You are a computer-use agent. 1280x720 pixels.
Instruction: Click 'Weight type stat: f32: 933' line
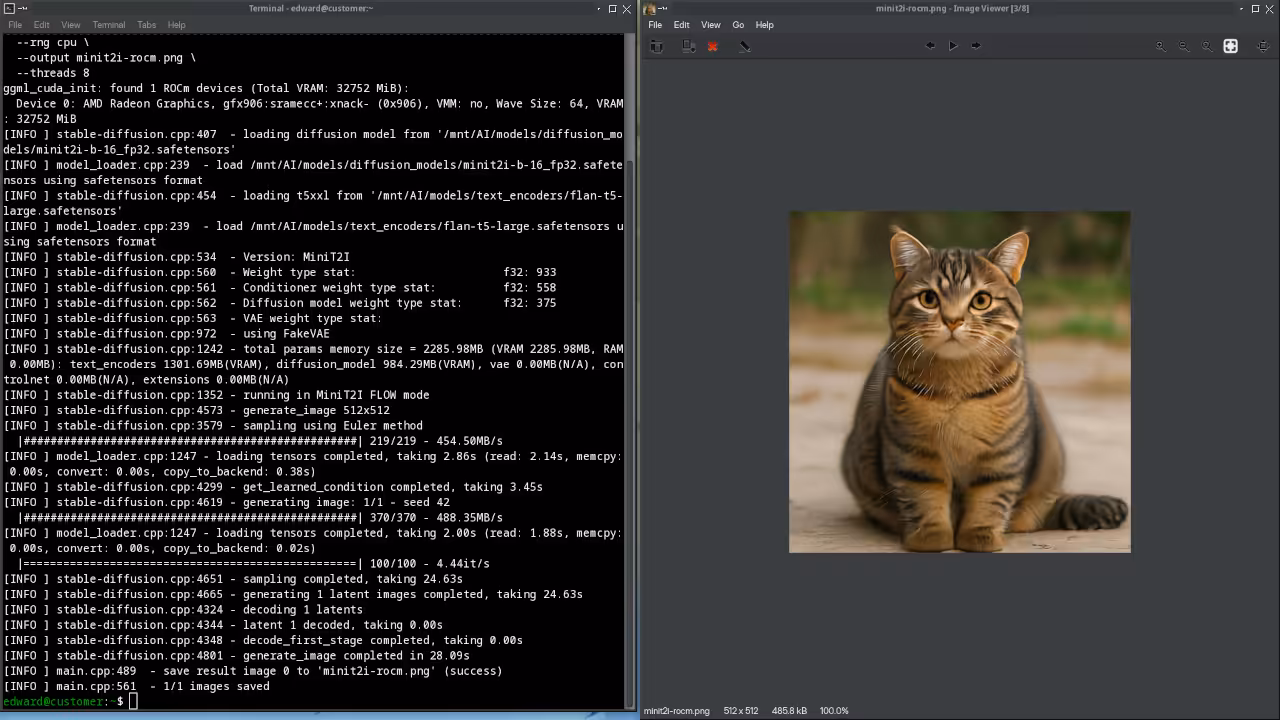(280, 272)
